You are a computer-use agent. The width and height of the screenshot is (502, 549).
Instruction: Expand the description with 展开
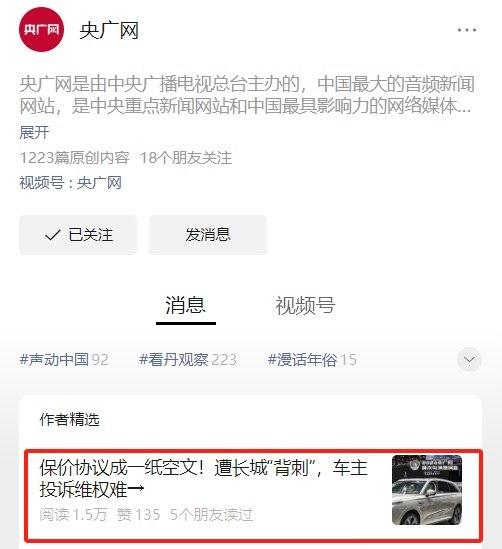coord(34,133)
